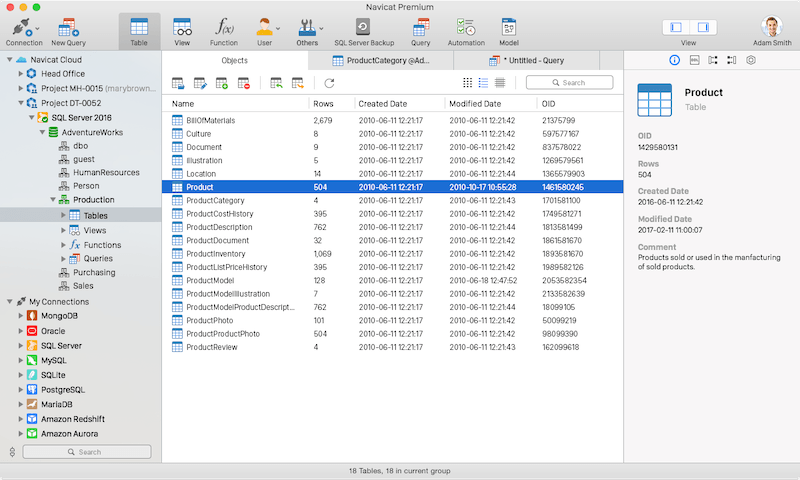Collapse Project DT-0052 node
This screenshot has height=480, width=800.
(x=20, y=103)
